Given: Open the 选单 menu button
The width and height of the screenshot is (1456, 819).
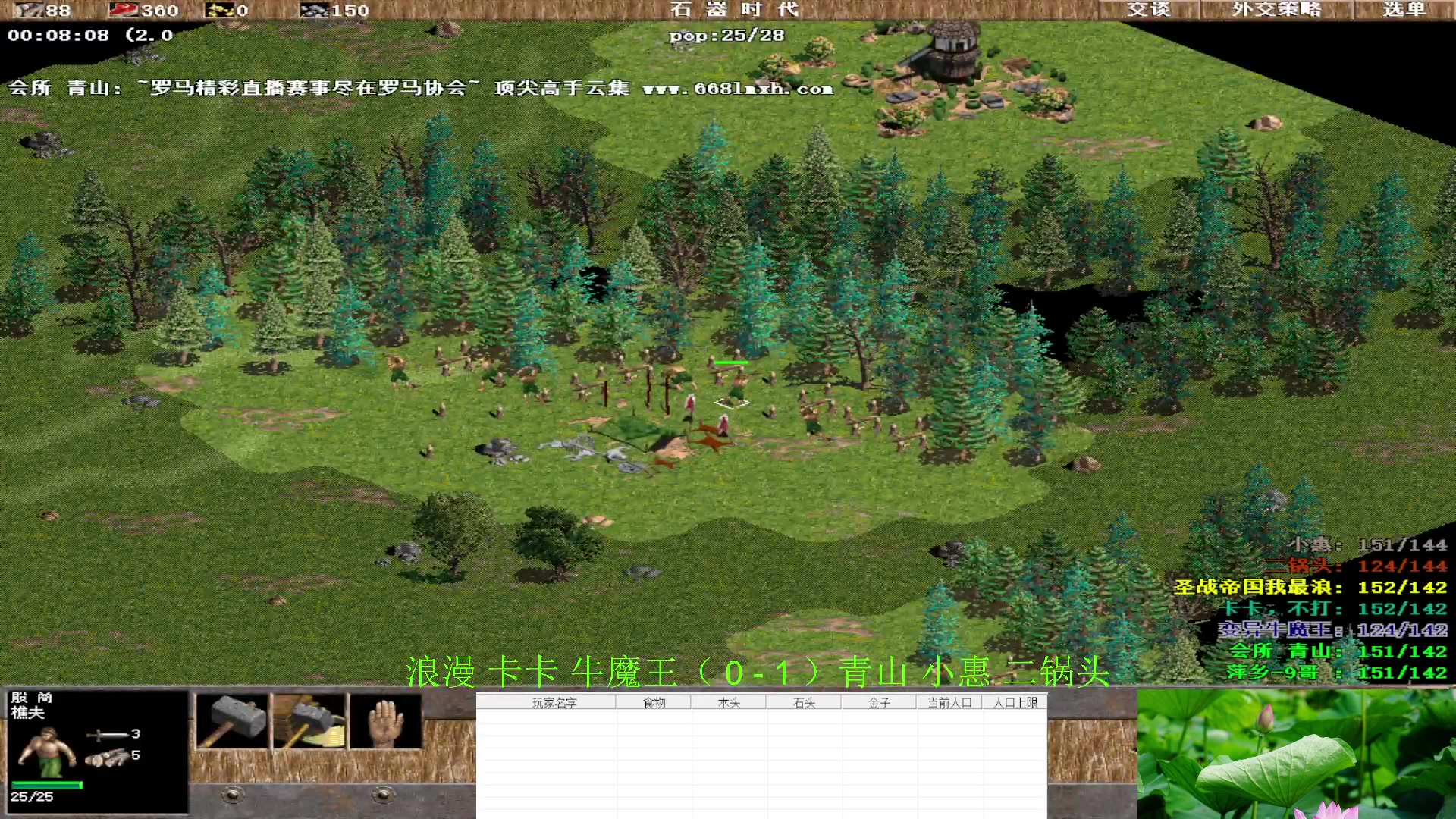Looking at the screenshot, I should [x=1404, y=10].
